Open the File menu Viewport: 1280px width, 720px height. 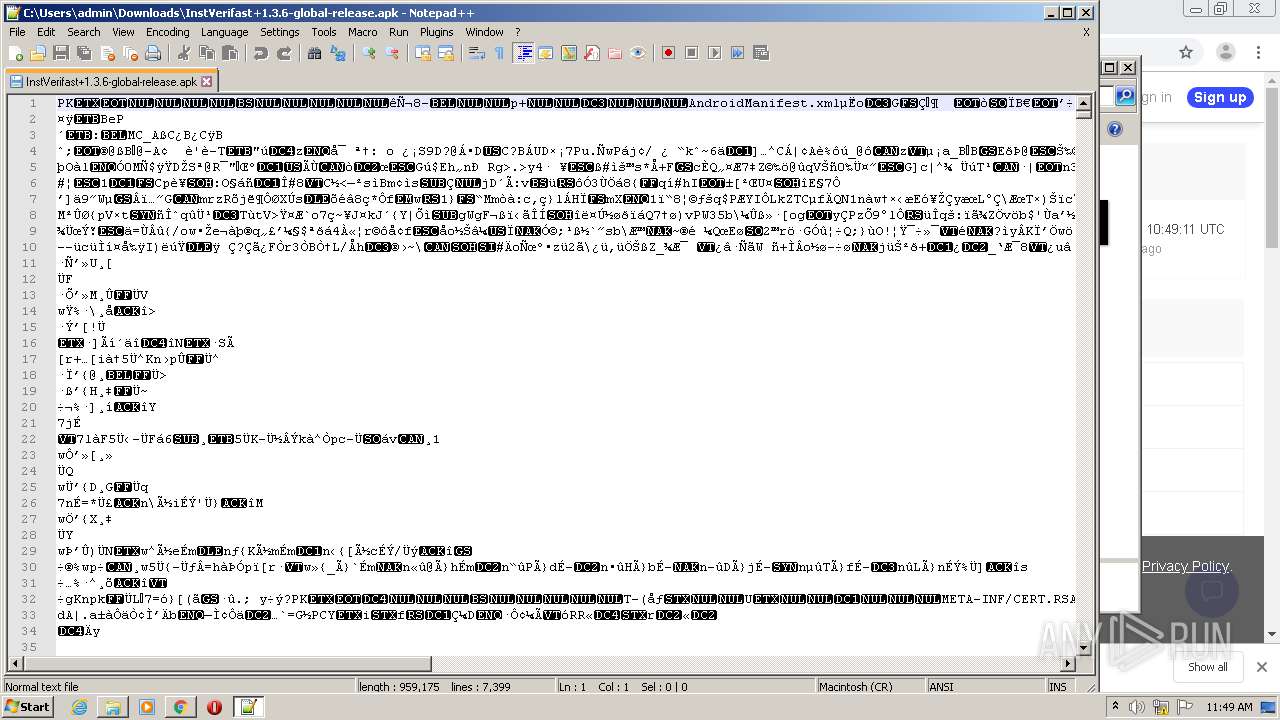point(17,32)
